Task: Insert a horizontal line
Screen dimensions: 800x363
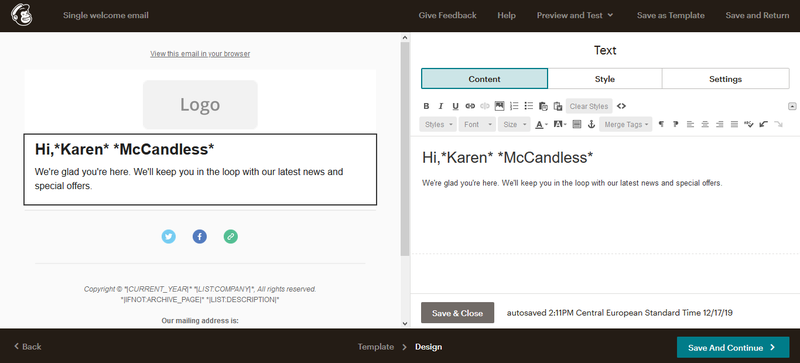Action: tap(577, 125)
